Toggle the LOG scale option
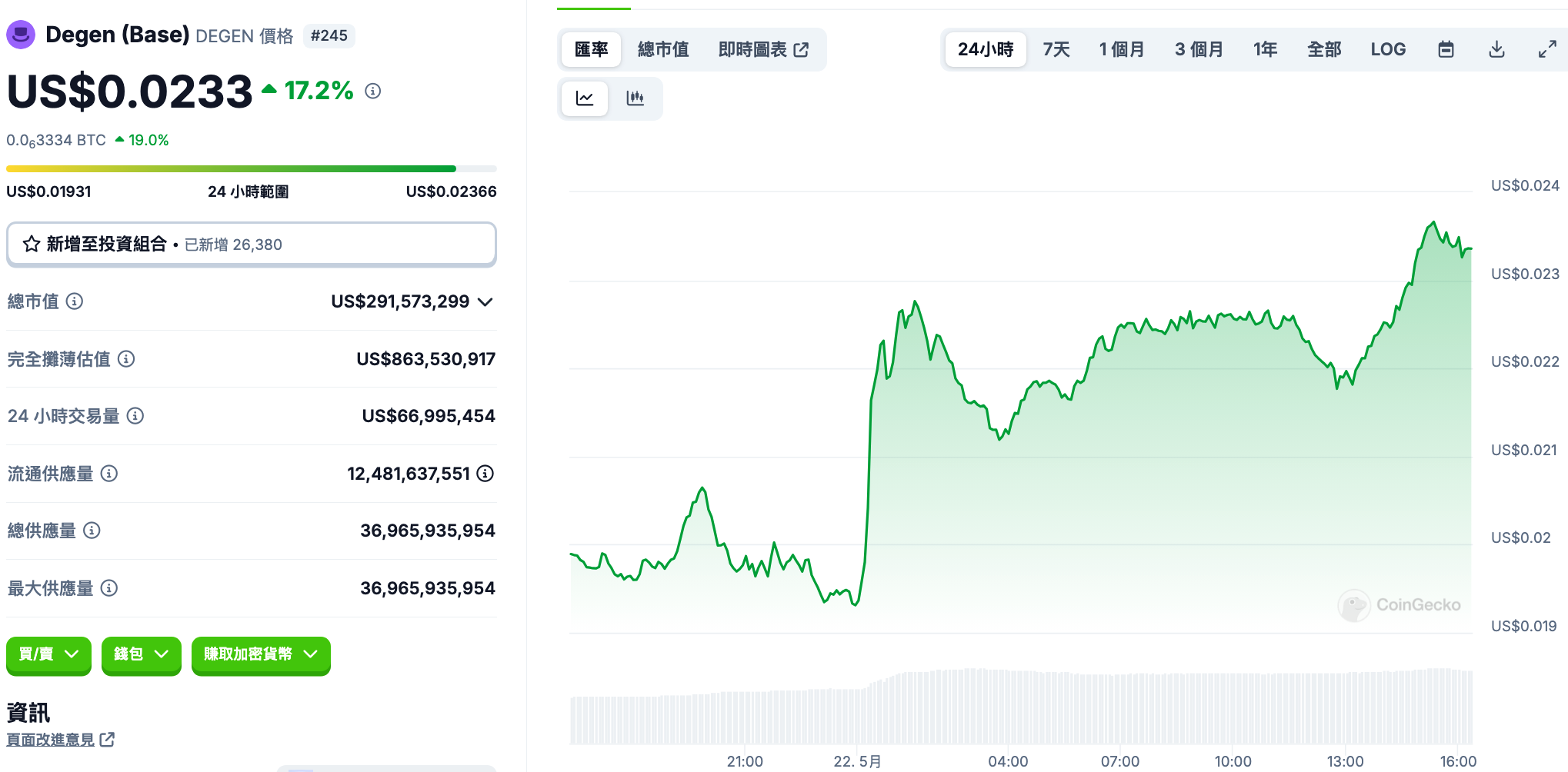 1388,49
